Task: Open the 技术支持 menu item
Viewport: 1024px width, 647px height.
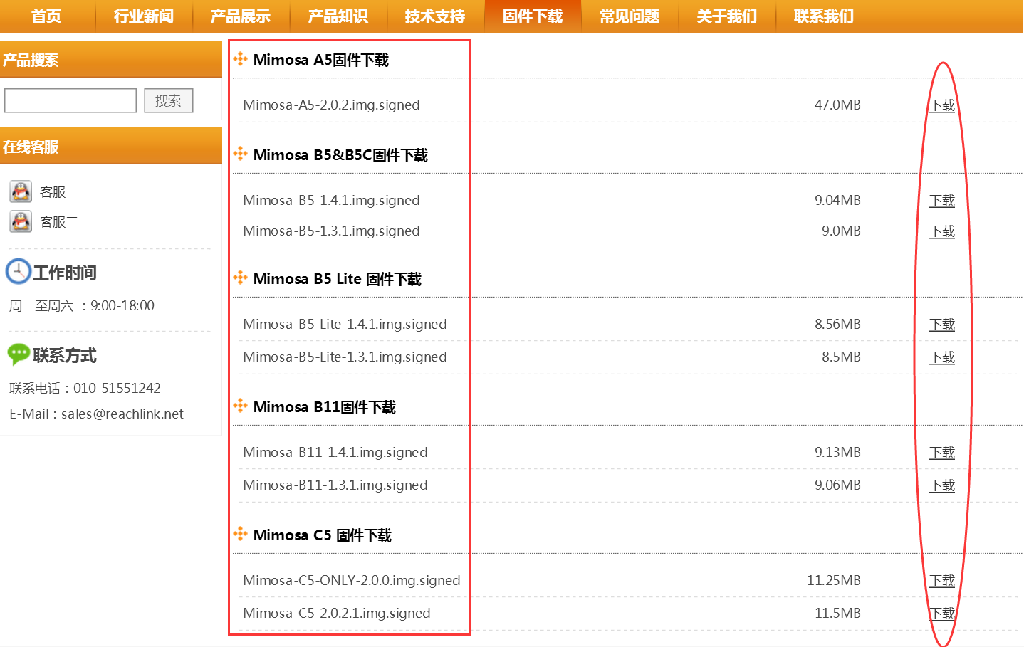Action: pos(436,16)
